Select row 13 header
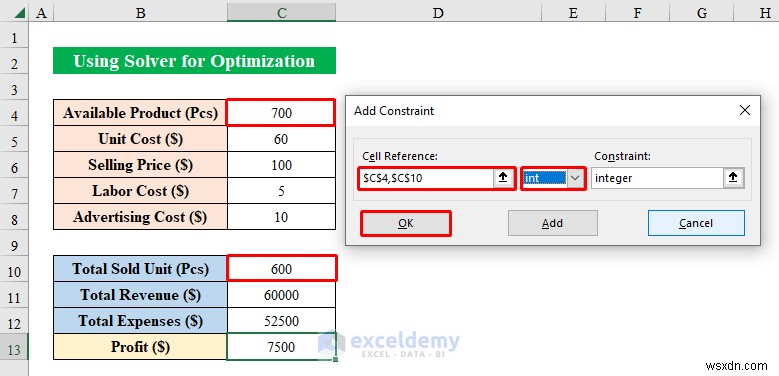 coord(14,349)
